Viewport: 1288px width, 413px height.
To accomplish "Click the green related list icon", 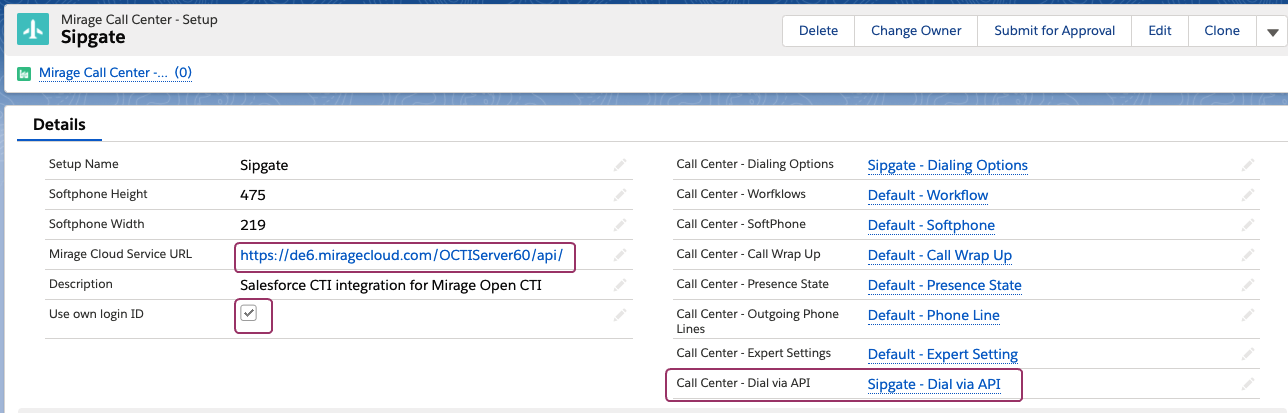I will click(24, 73).
